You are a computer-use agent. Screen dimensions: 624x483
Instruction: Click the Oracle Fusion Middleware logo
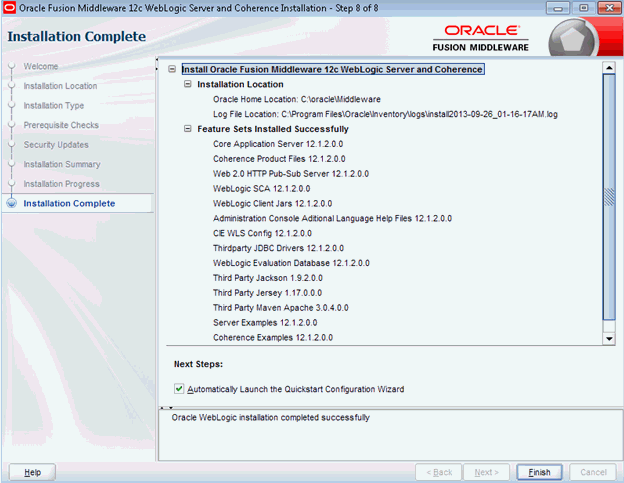point(481,39)
